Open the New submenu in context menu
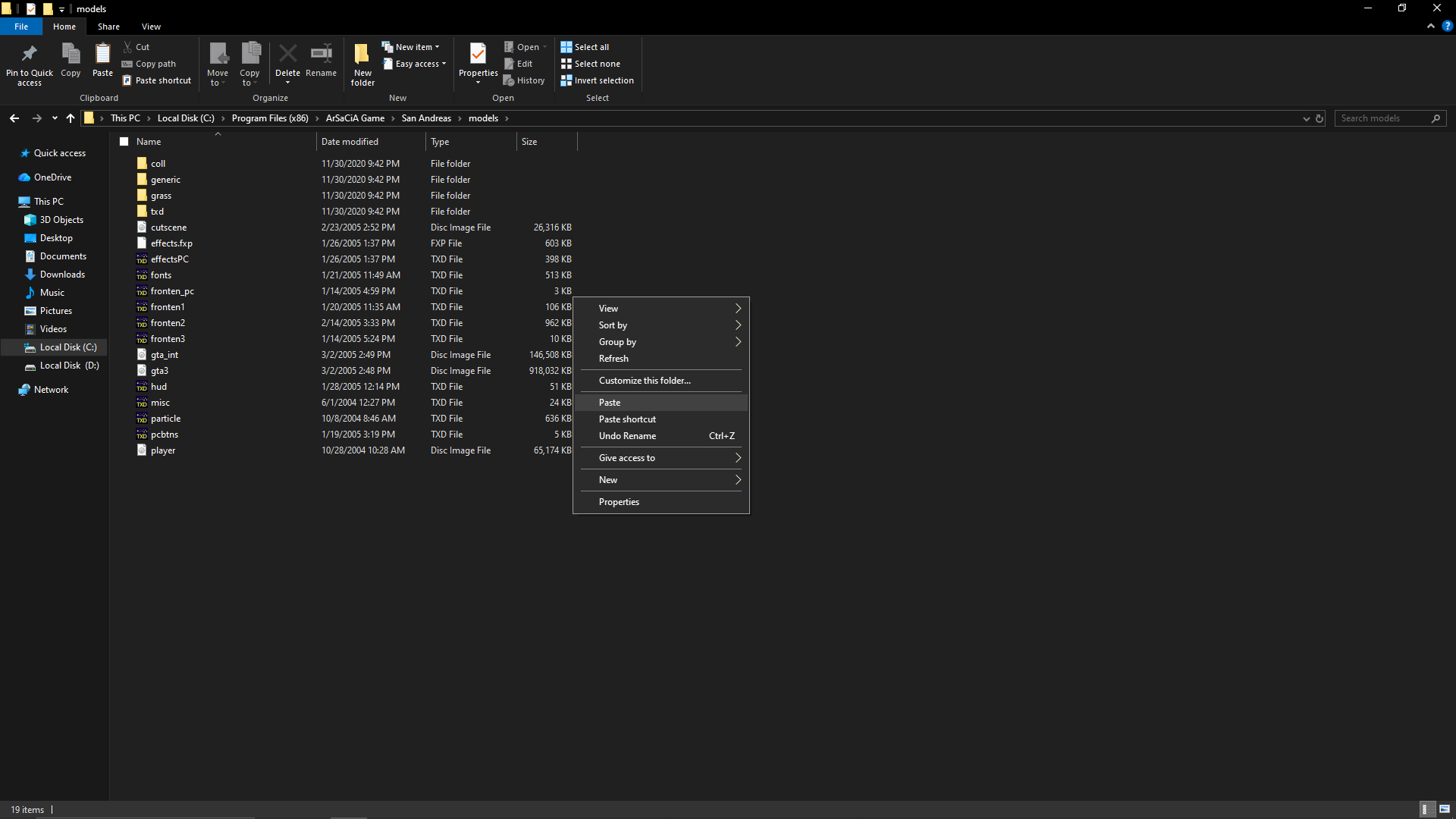The width and height of the screenshot is (1456, 819). point(661,480)
